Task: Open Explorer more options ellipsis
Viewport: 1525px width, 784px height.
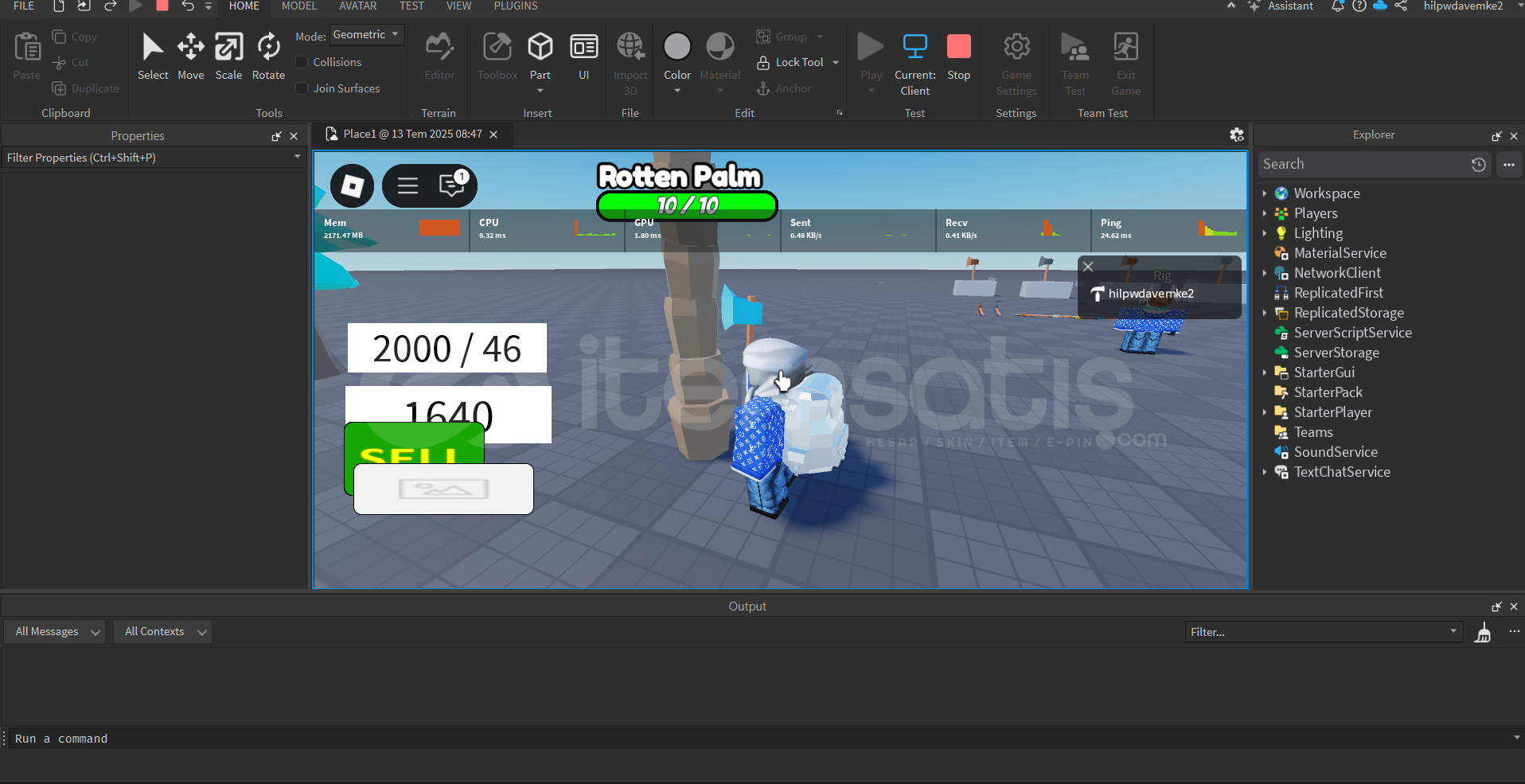Action: (1509, 164)
